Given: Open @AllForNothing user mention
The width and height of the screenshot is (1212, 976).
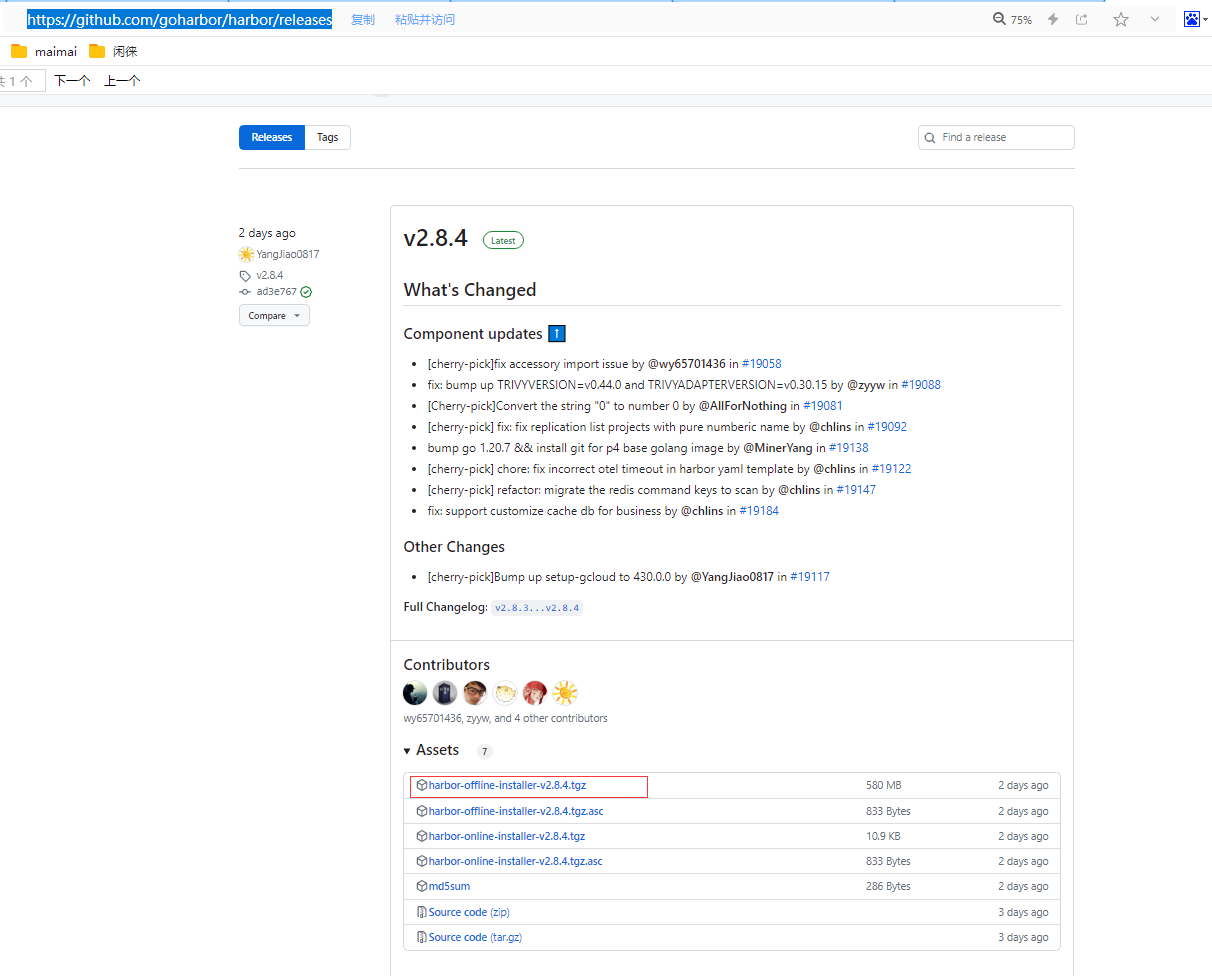Looking at the screenshot, I should click(743, 406).
